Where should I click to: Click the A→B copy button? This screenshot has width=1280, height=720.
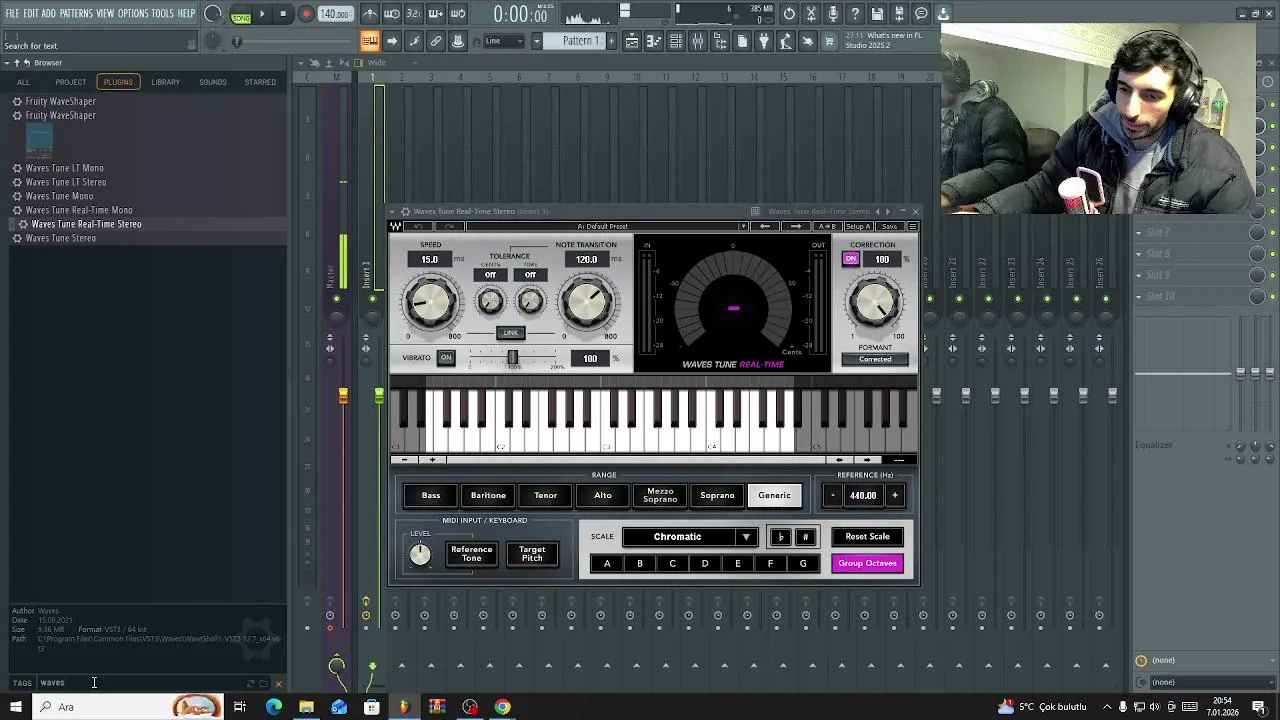point(826,226)
